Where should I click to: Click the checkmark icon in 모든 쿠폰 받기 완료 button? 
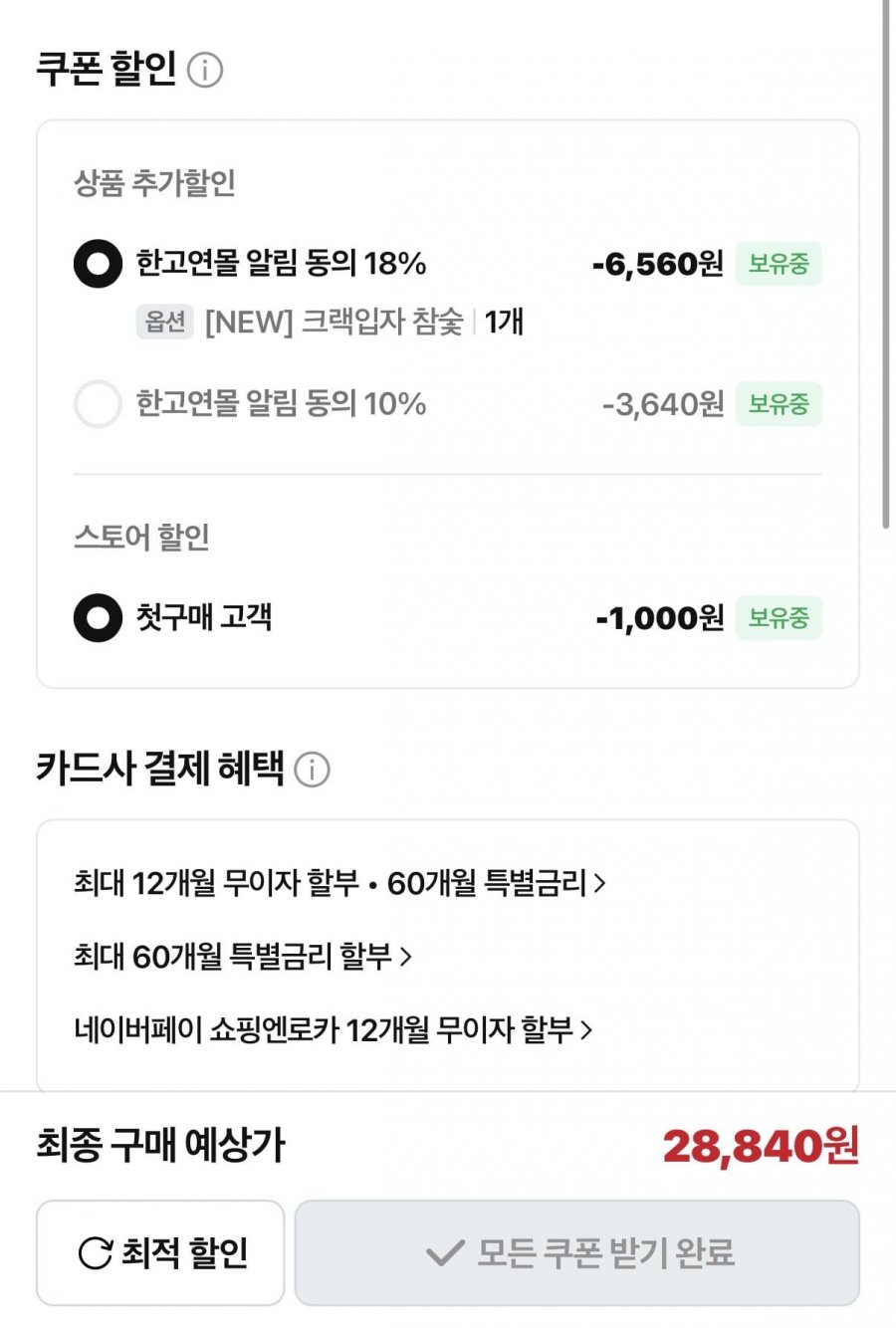[x=444, y=1252]
